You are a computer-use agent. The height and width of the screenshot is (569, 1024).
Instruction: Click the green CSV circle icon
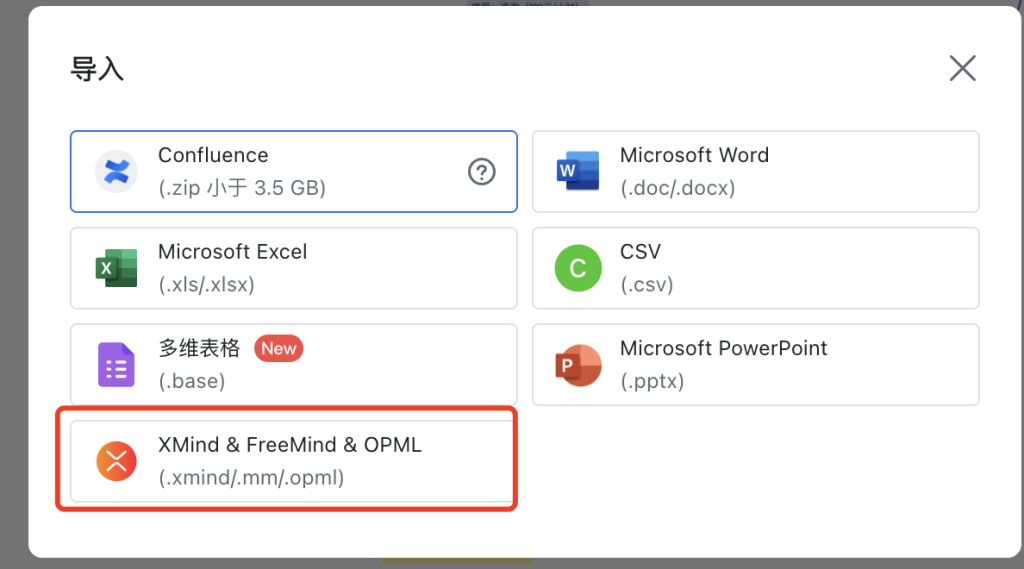point(578,268)
